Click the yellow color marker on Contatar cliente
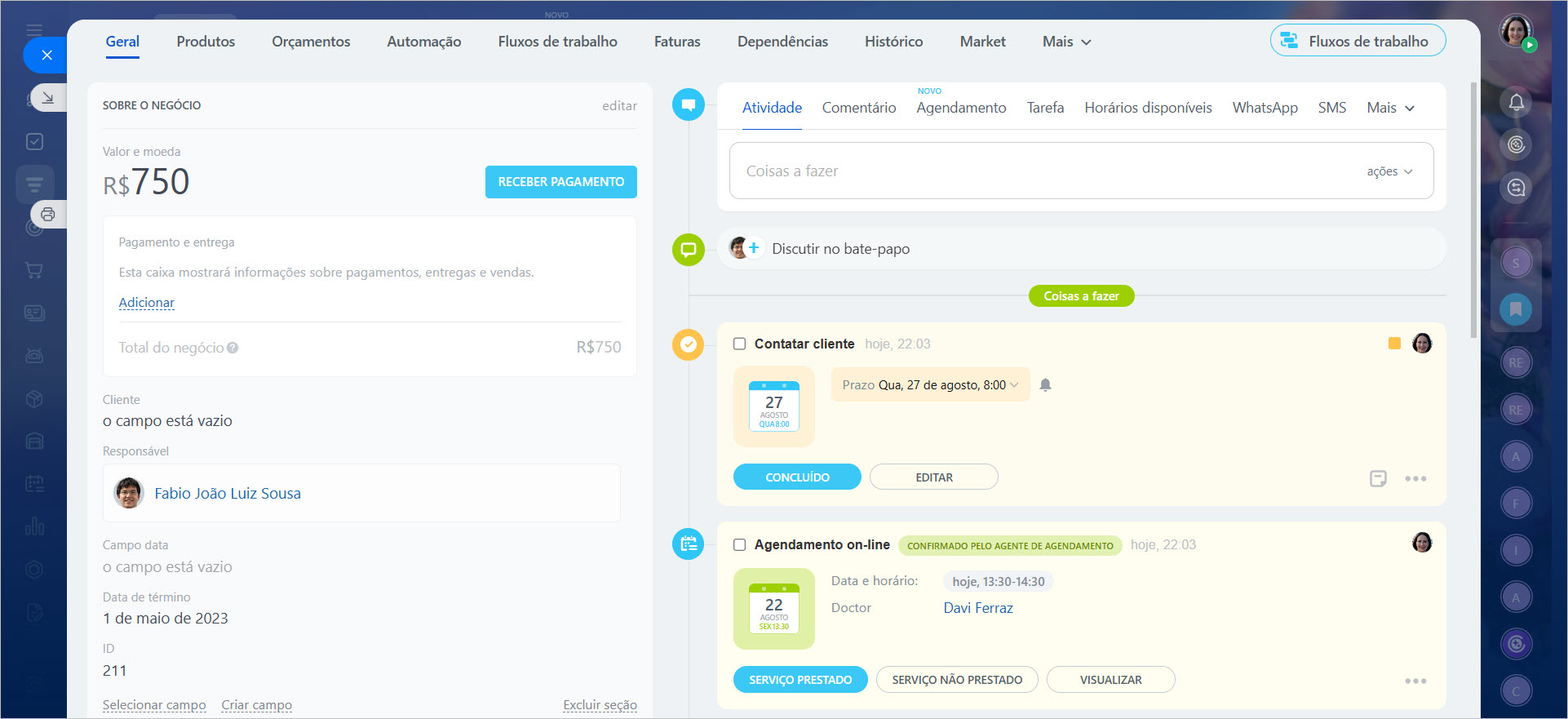This screenshot has height=719, width=1568. [x=1394, y=344]
